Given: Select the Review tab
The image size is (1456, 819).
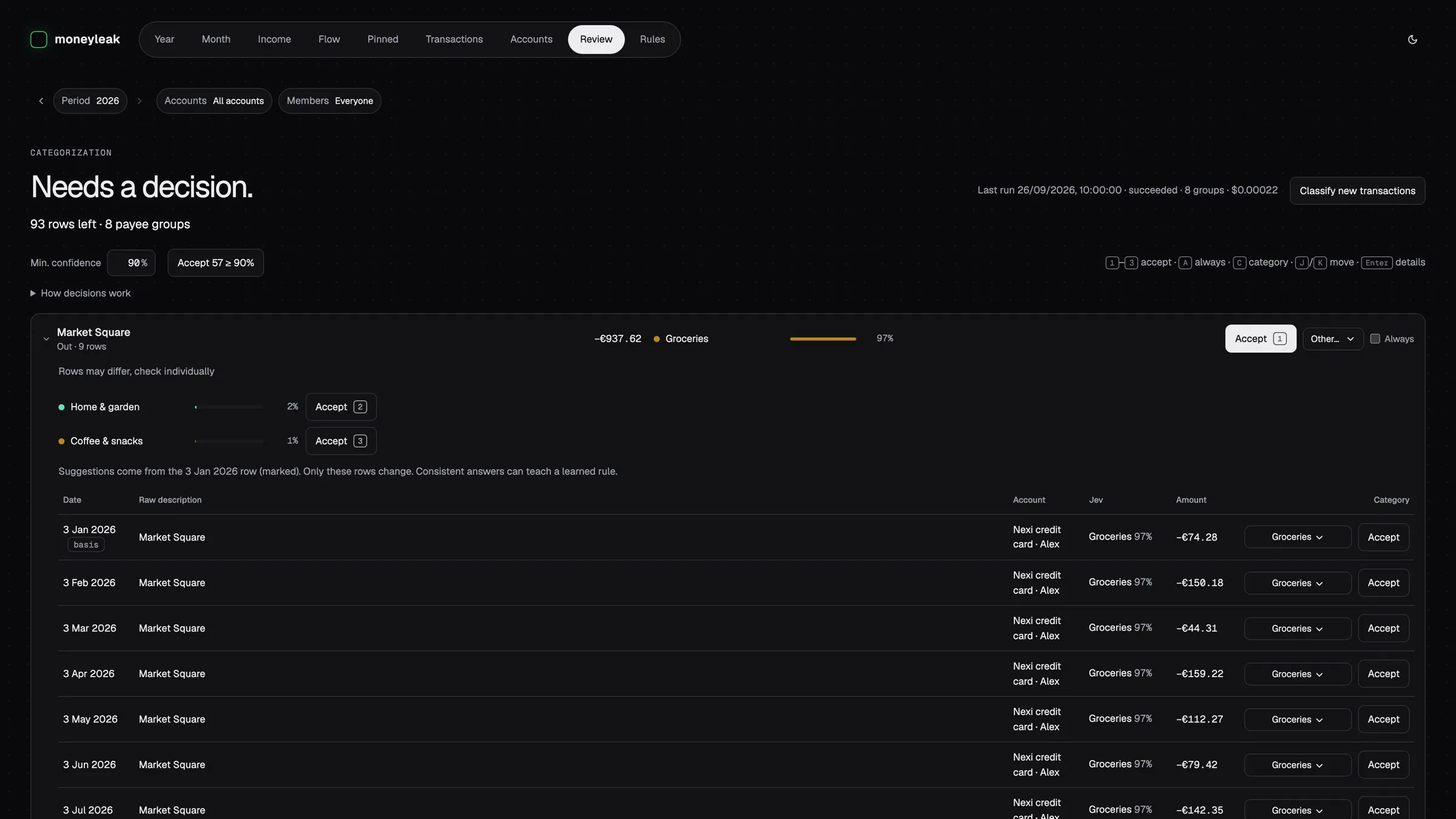Looking at the screenshot, I should pyautogui.click(x=596, y=39).
